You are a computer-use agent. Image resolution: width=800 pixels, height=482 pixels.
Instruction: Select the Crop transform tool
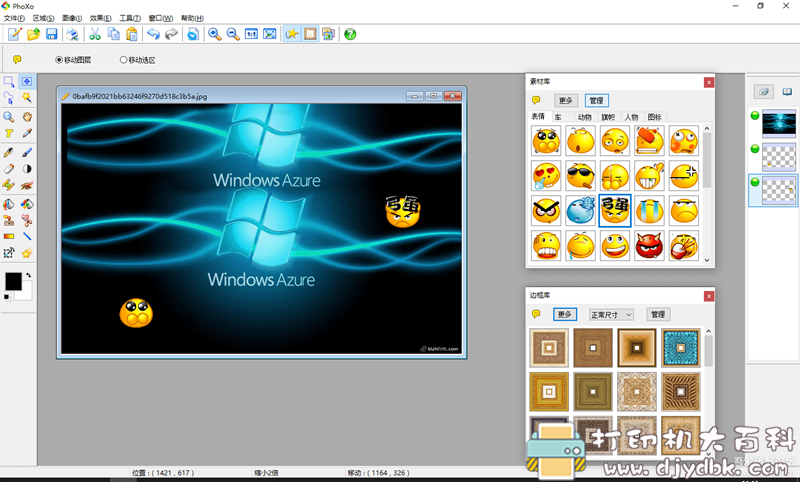pos(9,253)
